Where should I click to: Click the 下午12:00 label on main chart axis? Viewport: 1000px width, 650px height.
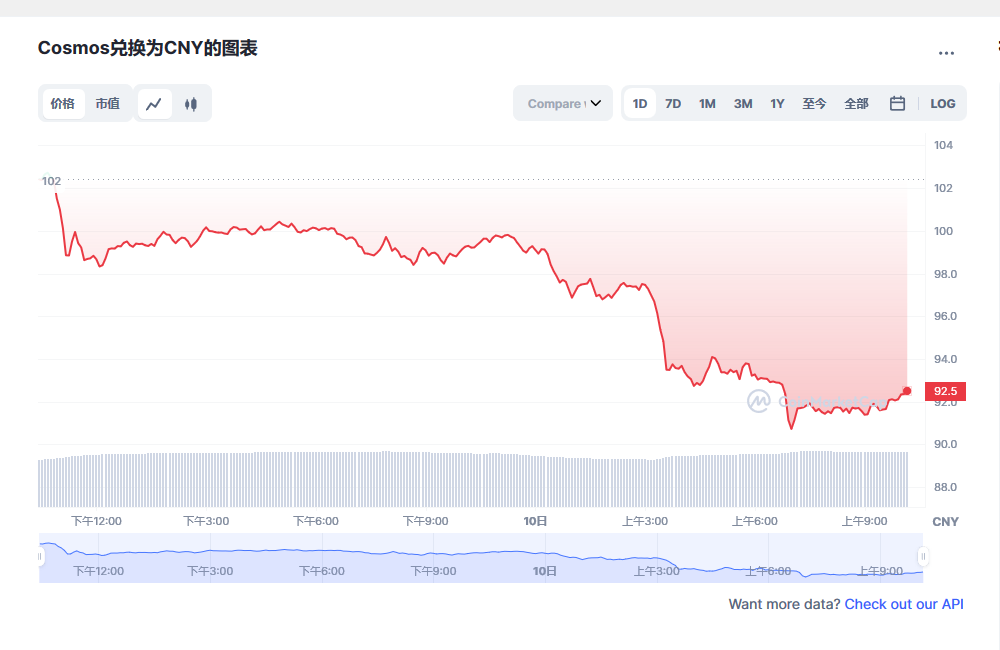96,521
